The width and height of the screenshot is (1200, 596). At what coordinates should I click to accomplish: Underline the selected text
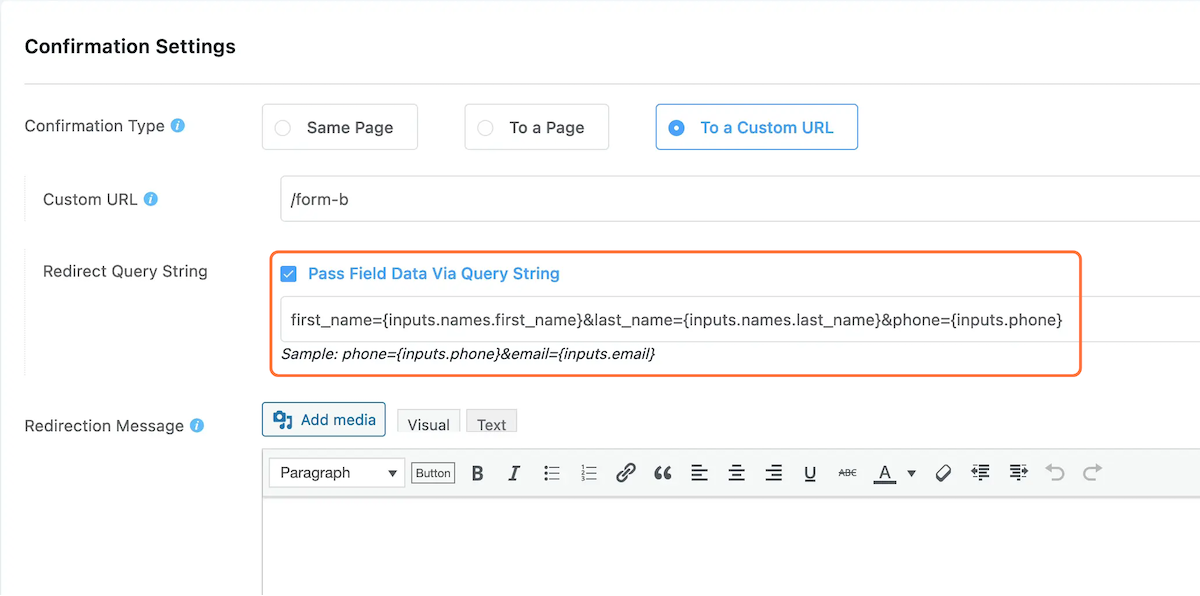click(x=810, y=472)
